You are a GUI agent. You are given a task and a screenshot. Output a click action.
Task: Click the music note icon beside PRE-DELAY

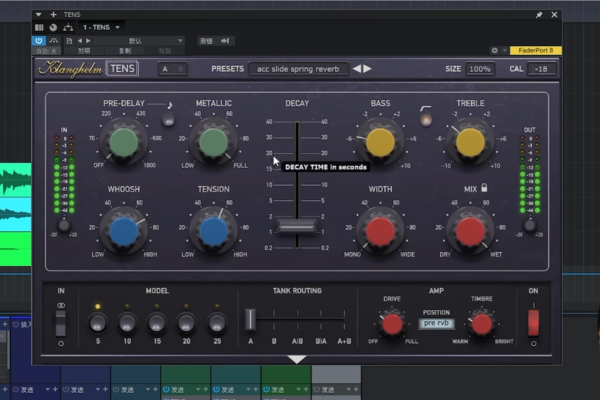coord(170,104)
